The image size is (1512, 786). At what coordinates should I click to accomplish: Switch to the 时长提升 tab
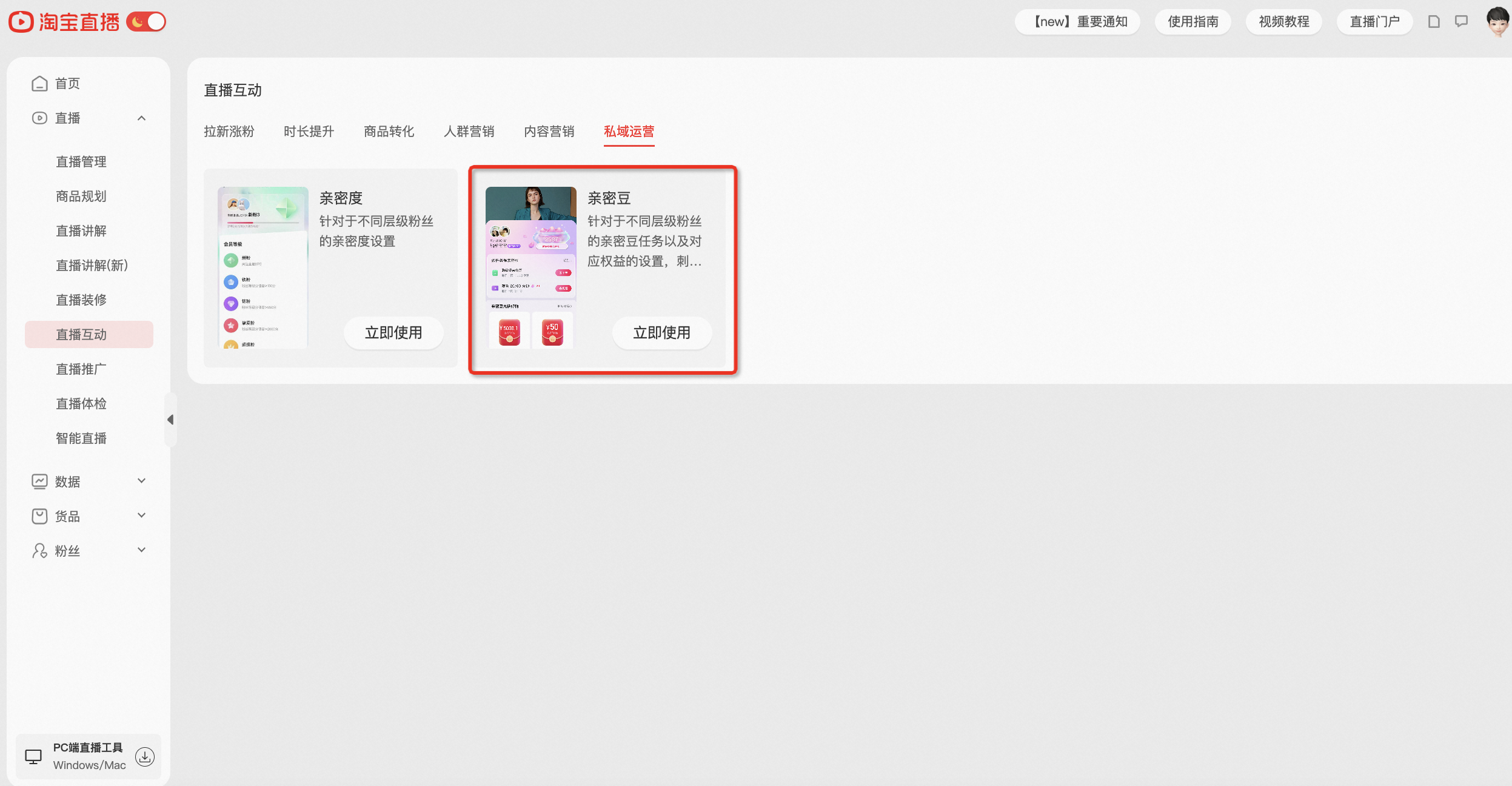click(x=309, y=132)
